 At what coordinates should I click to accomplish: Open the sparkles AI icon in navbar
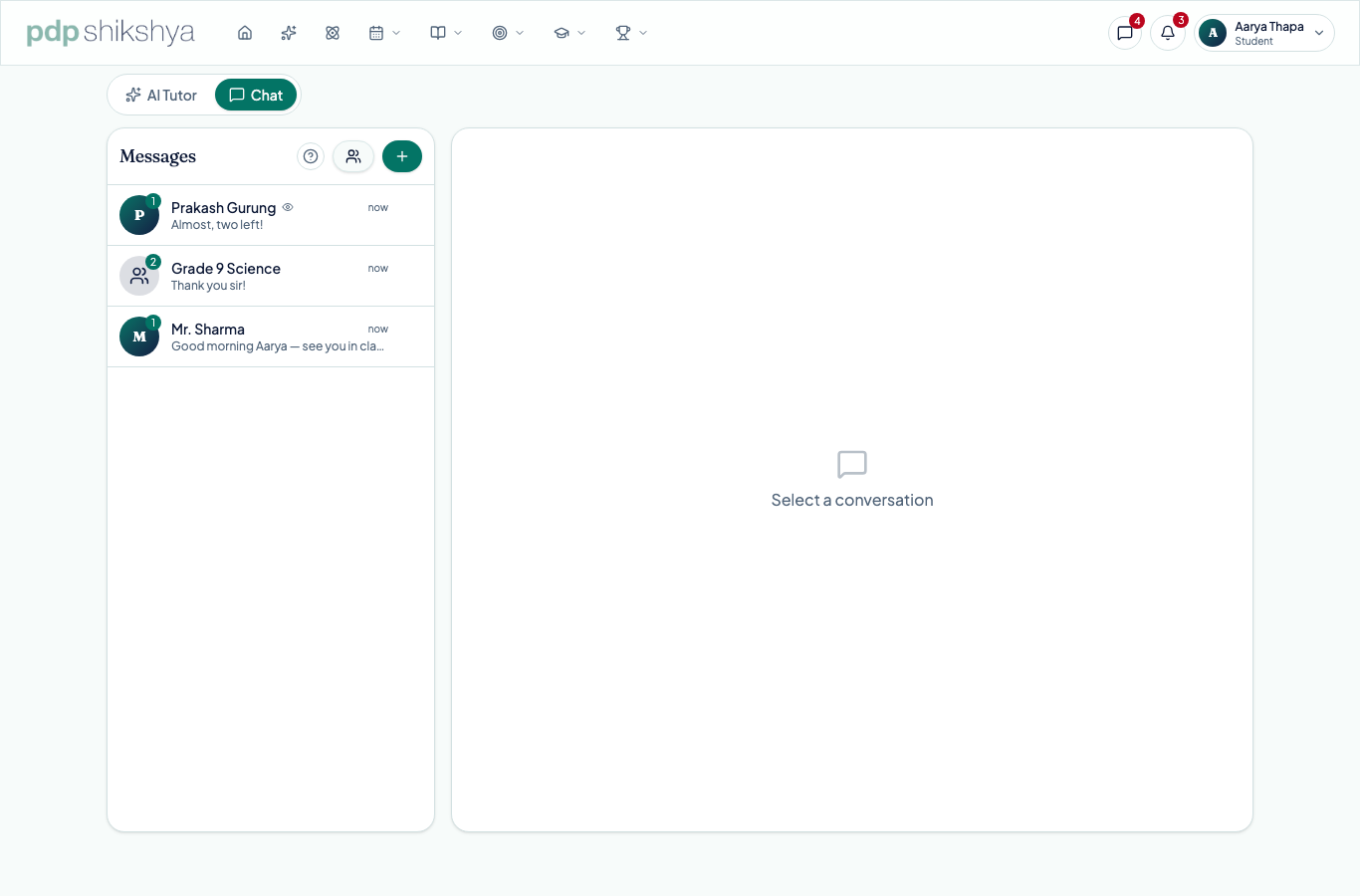pyautogui.click(x=289, y=33)
